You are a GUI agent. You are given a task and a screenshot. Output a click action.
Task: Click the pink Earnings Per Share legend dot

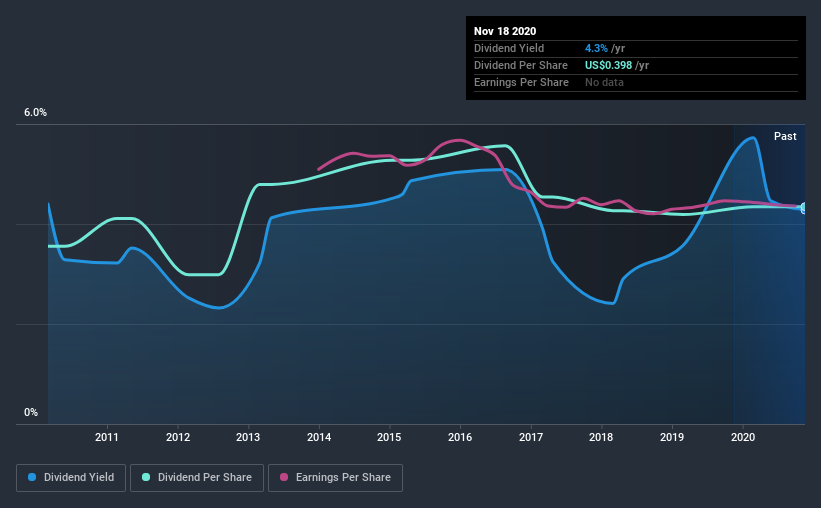click(284, 477)
